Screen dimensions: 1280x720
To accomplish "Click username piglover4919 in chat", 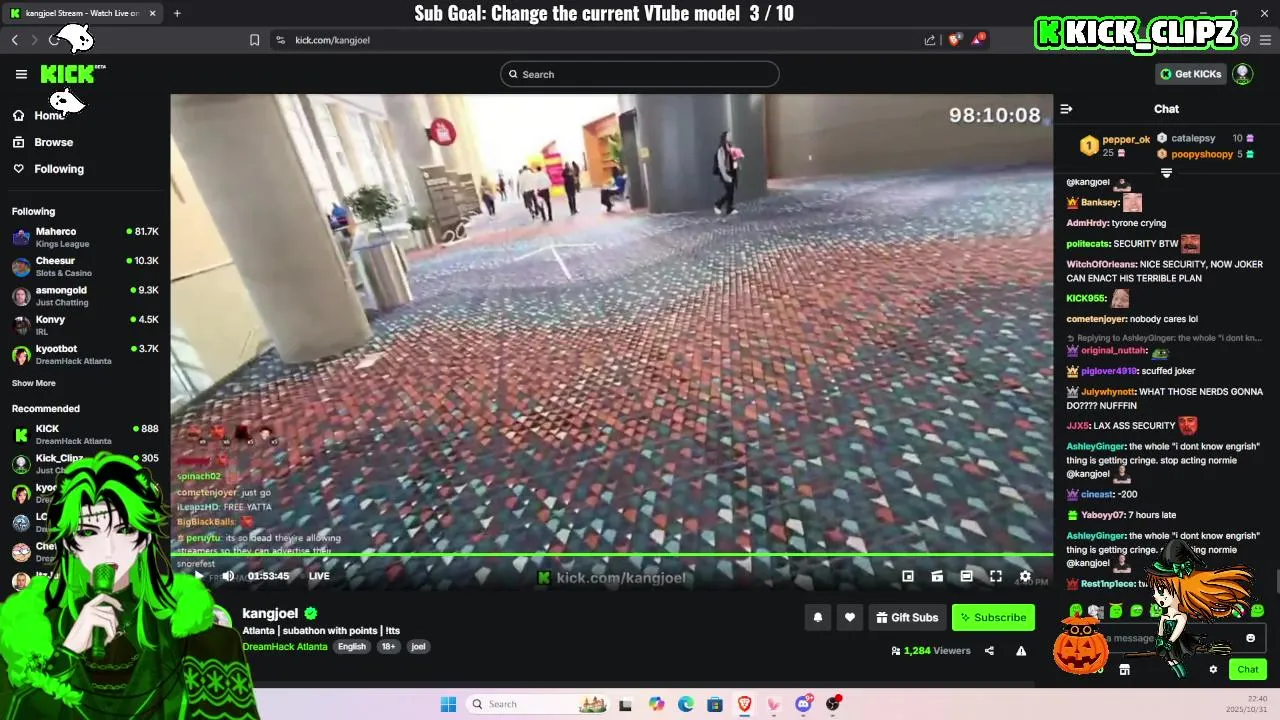I will 1109,371.
